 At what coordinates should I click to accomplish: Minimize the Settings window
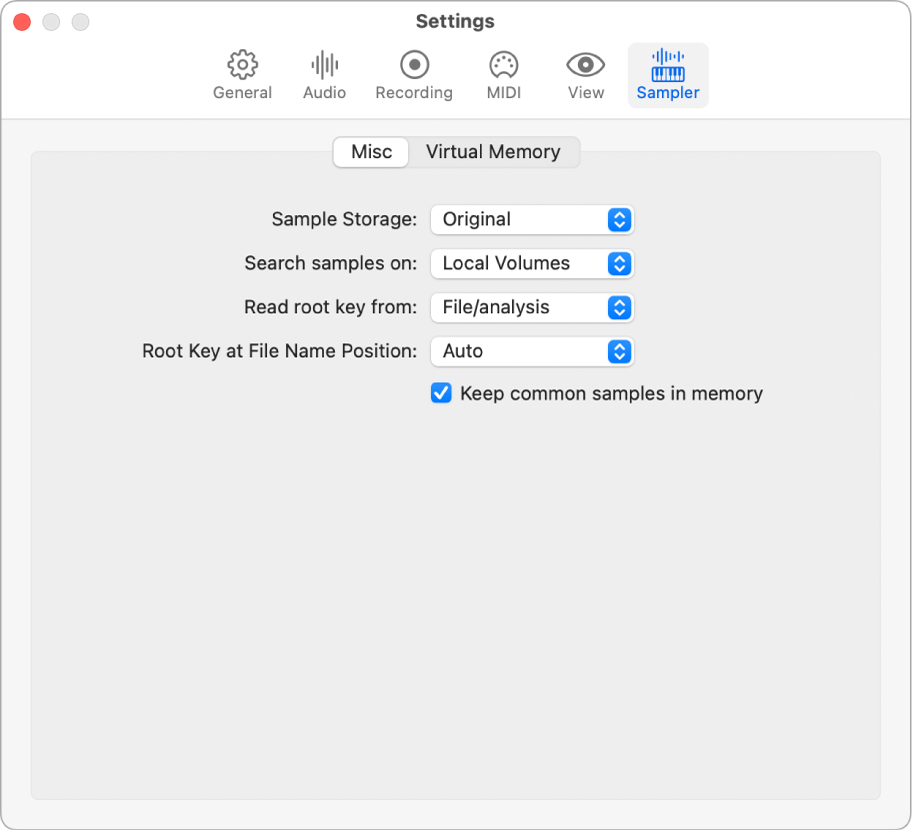pyautogui.click(x=51, y=20)
